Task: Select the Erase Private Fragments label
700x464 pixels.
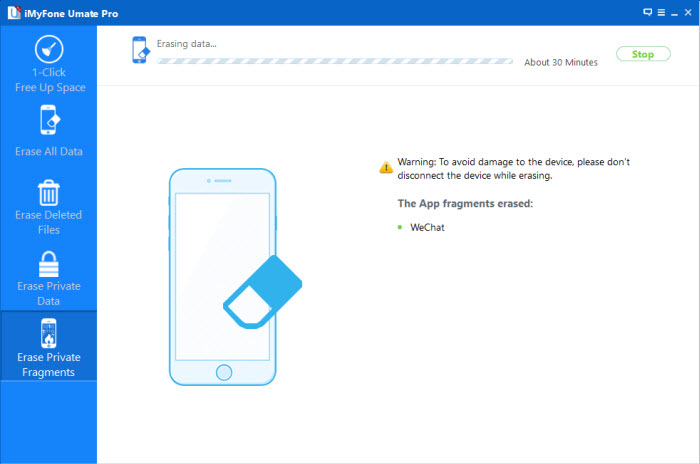Action: coord(49,364)
